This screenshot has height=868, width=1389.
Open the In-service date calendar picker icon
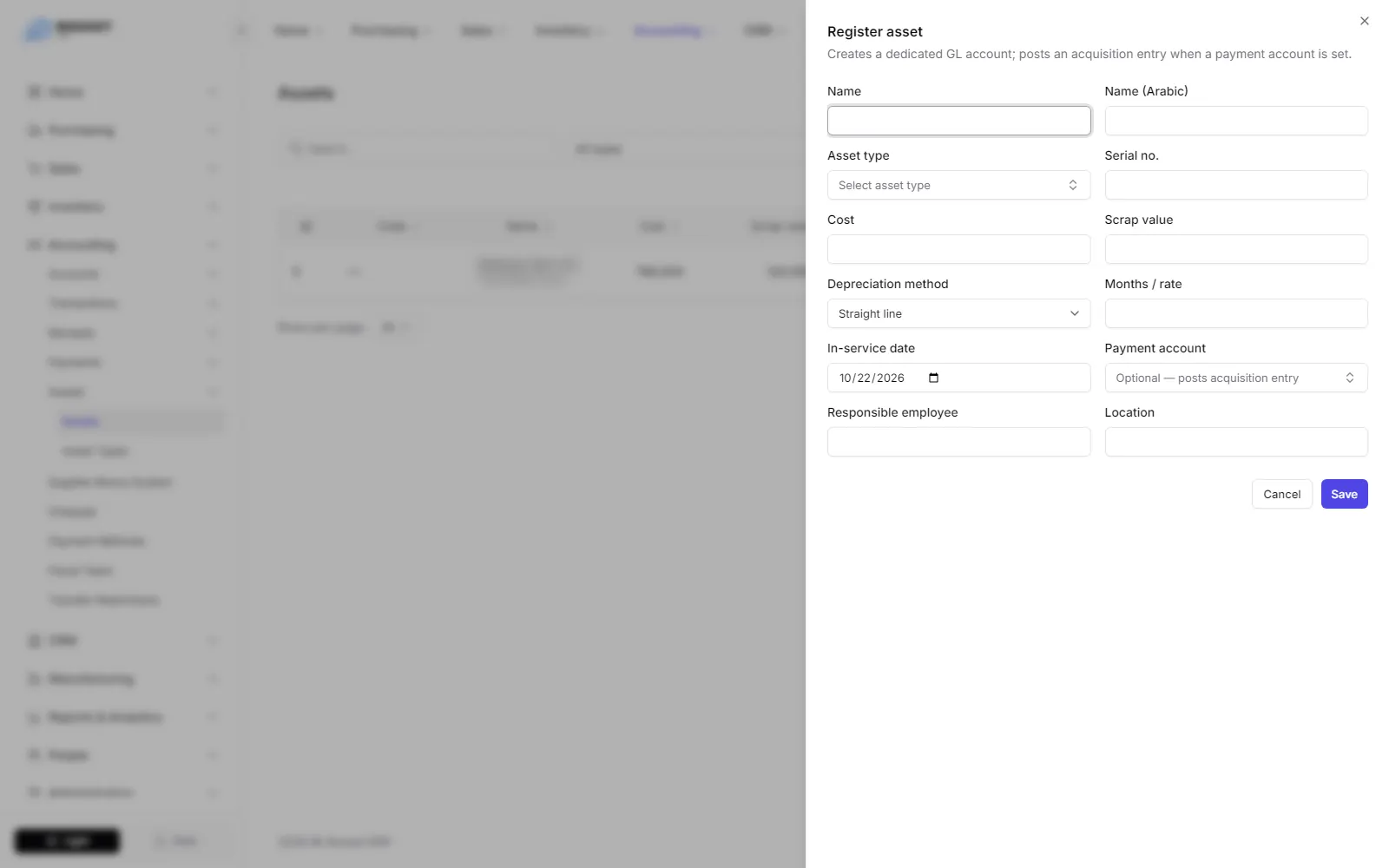(x=933, y=378)
